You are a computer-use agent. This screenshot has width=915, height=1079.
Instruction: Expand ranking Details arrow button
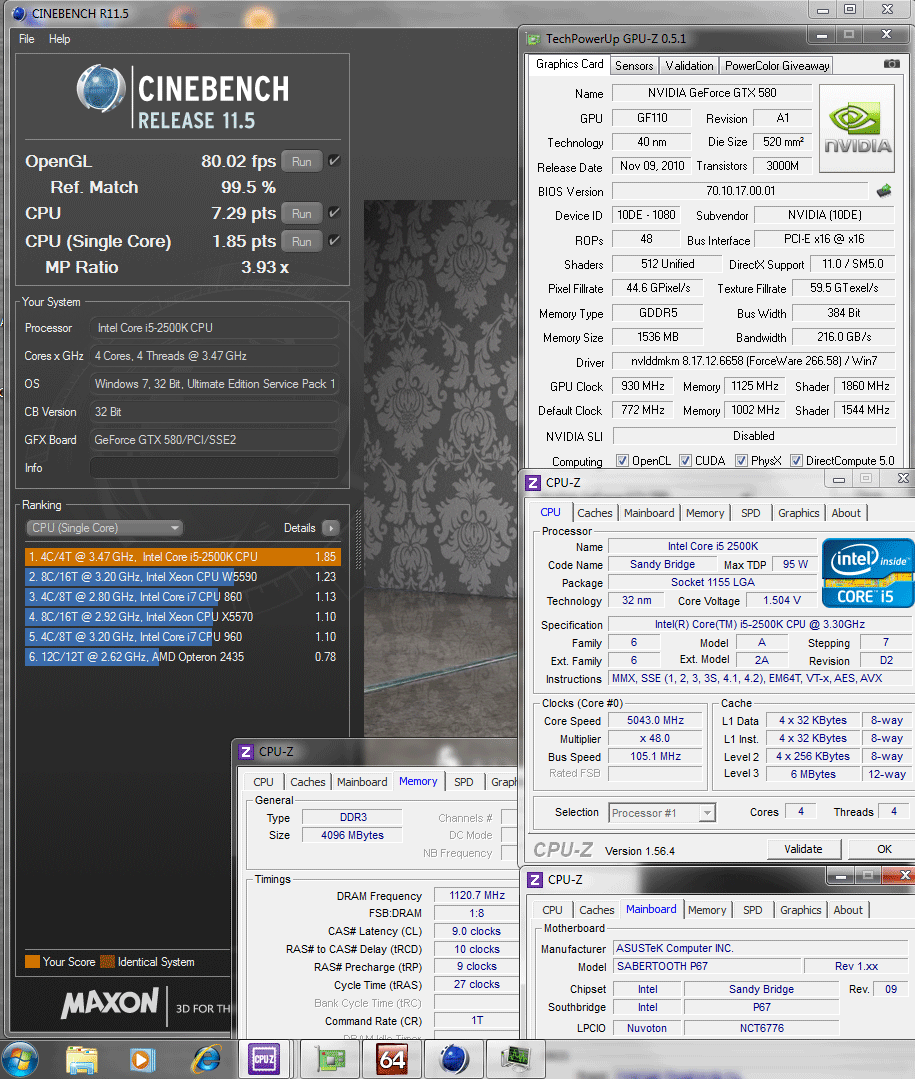pyautogui.click(x=331, y=528)
